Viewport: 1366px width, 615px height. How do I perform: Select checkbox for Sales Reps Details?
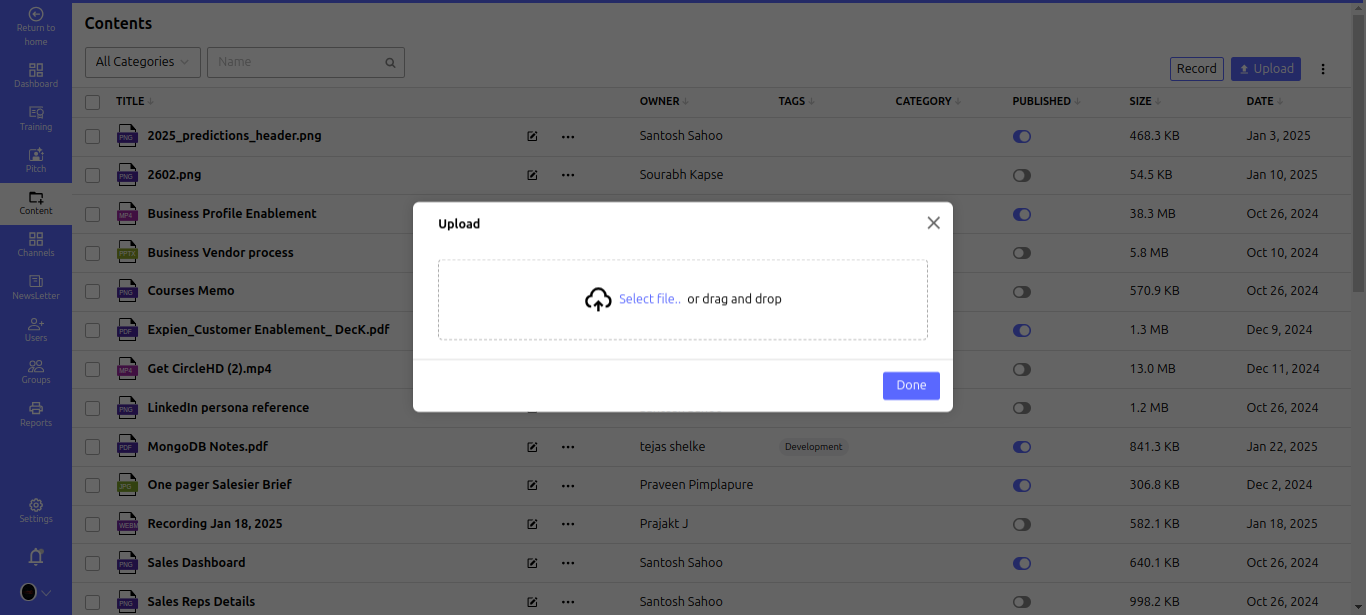(93, 602)
